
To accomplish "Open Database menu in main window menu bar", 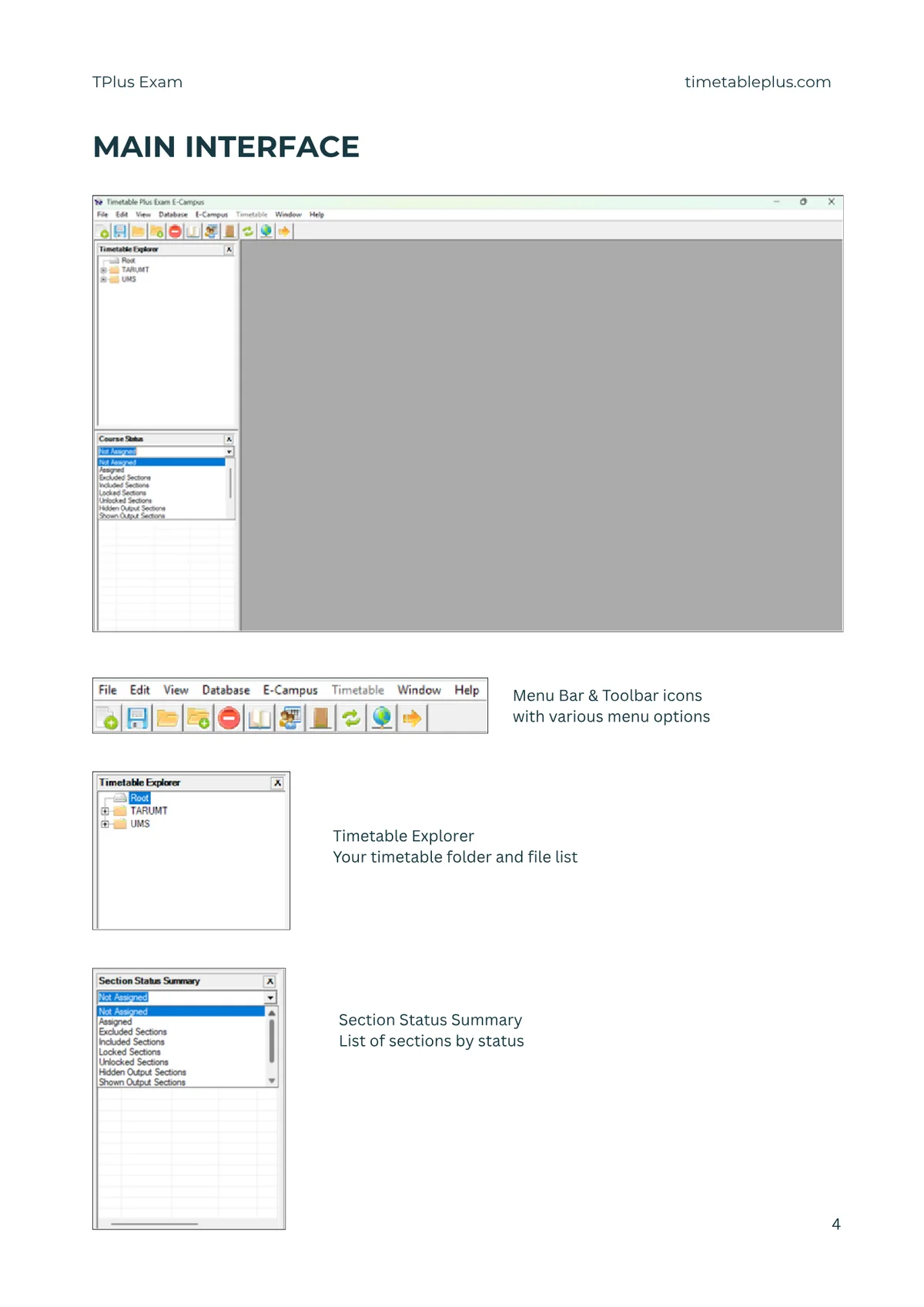I will tap(173, 215).
